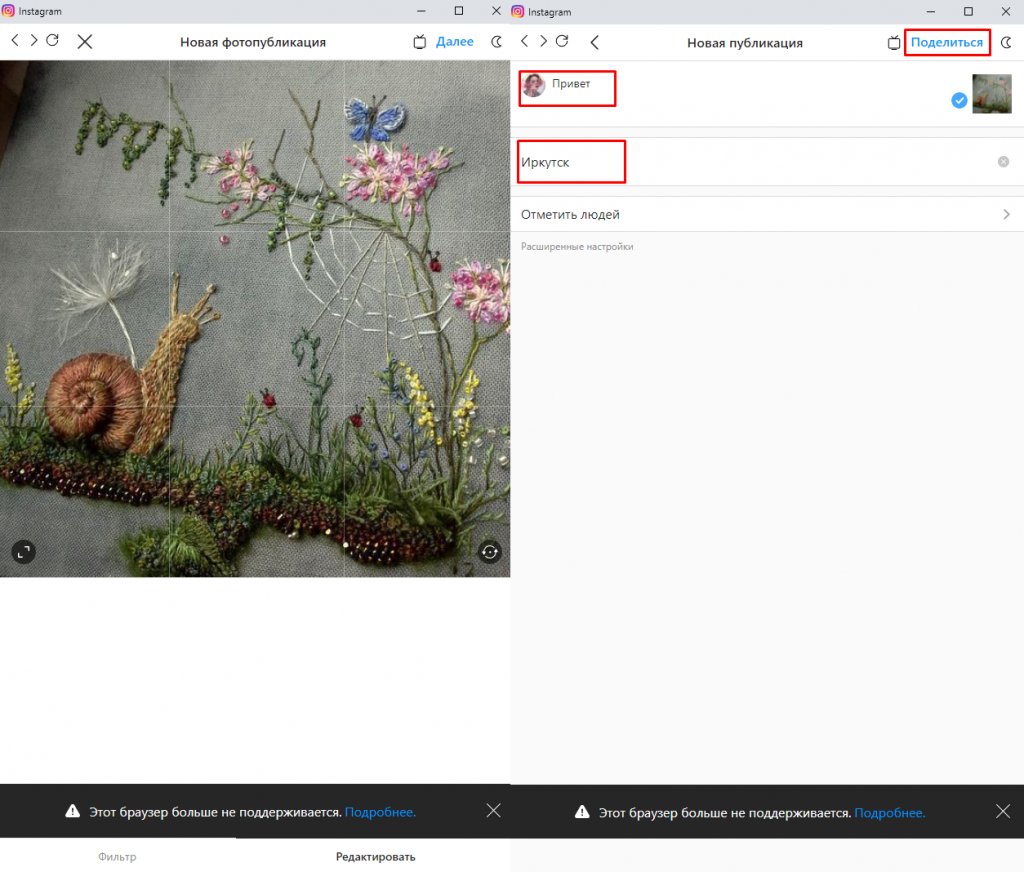The image size is (1024, 872).
Task: Select the Редактировать tab
Action: click(x=375, y=857)
